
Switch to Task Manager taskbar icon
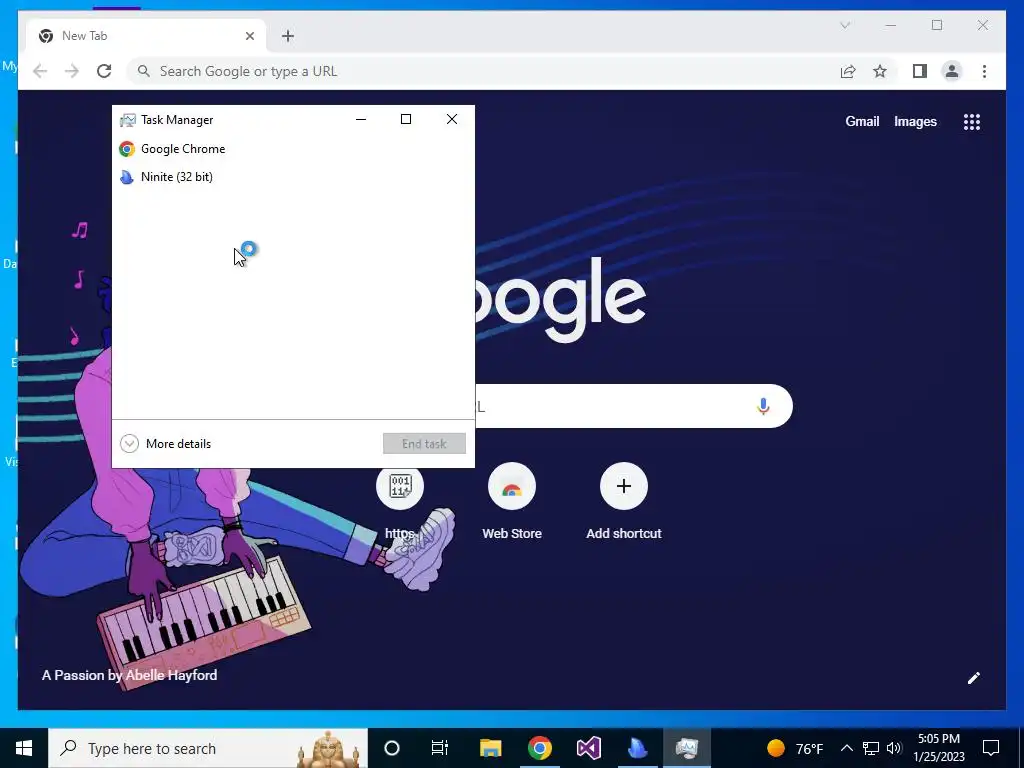pos(687,748)
